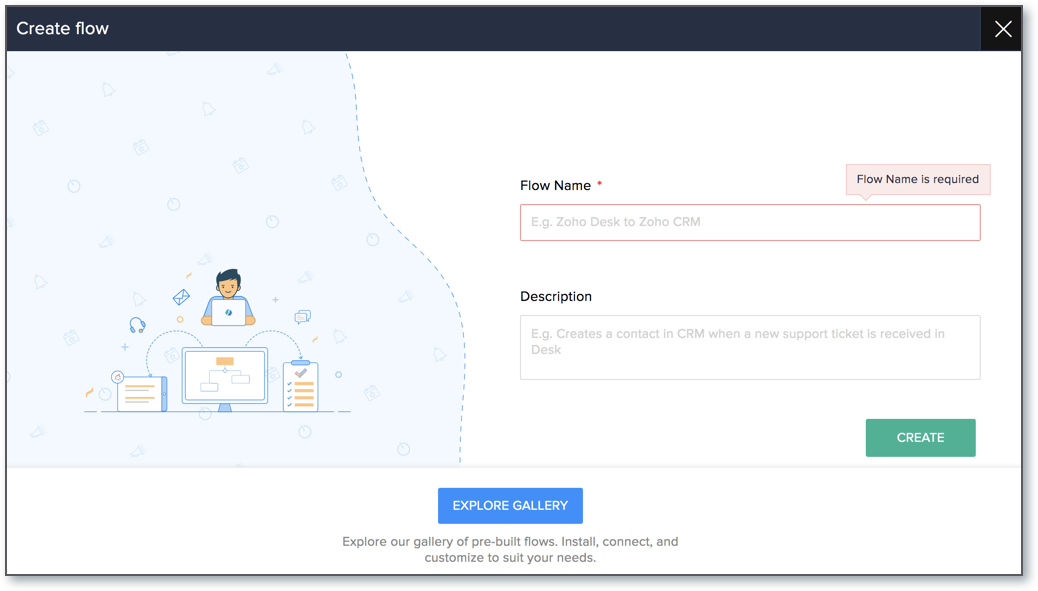
Task: Click the 'Description' label
Action: tap(556, 296)
